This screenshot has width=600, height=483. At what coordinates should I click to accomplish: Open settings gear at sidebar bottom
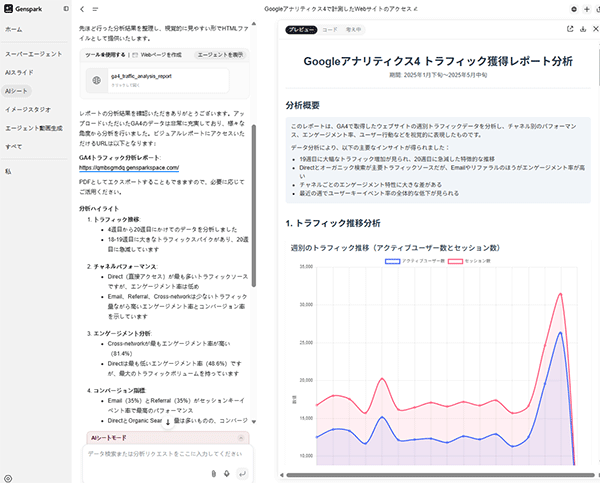click(8, 478)
